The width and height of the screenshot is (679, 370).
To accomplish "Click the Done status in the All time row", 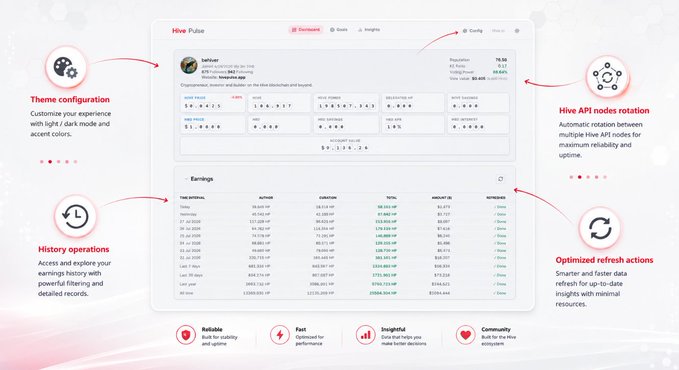I will pyautogui.click(x=500, y=293).
